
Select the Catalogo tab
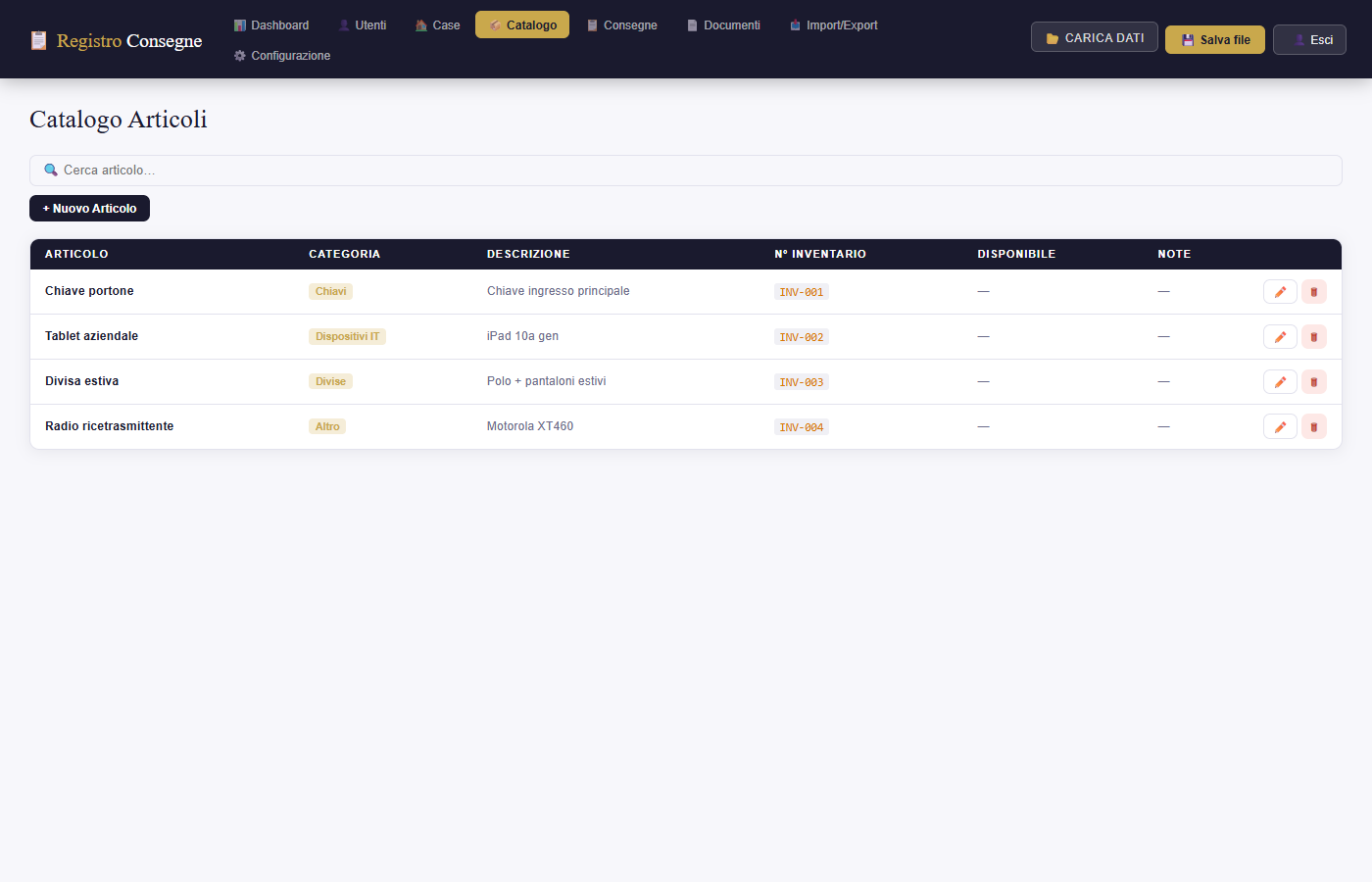[522, 25]
